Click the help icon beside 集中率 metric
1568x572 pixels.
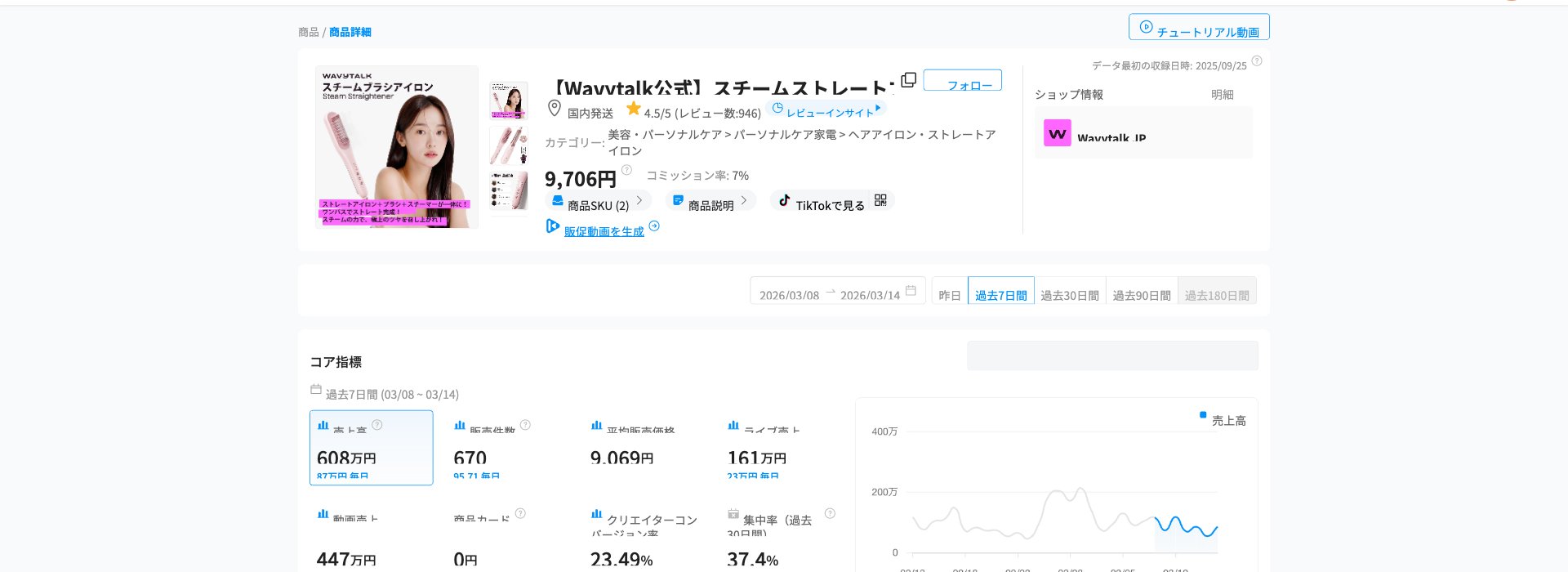(x=830, y=513)
